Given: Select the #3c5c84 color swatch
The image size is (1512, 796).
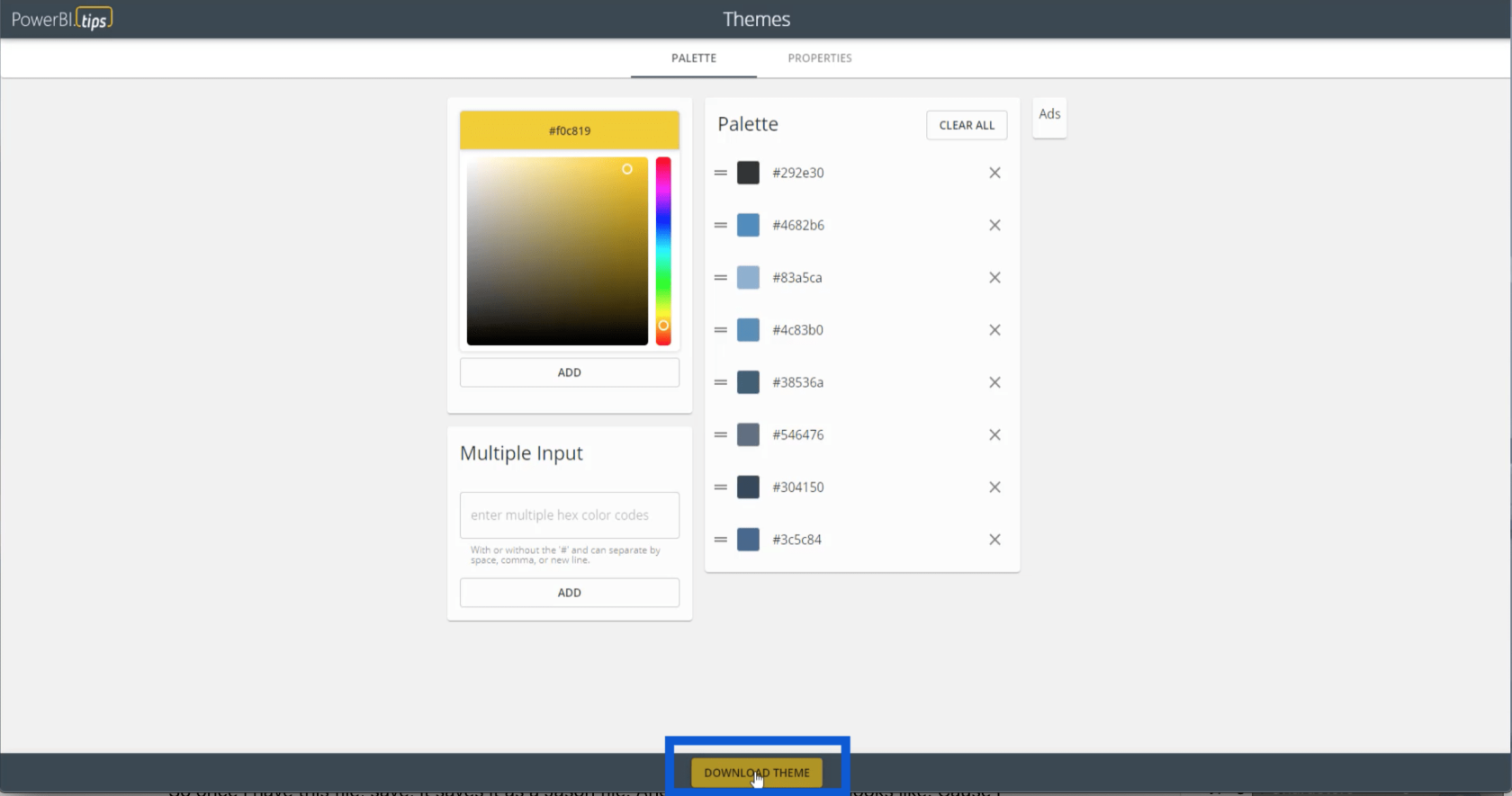Looking at the screenshot, I should coord(748,540).
